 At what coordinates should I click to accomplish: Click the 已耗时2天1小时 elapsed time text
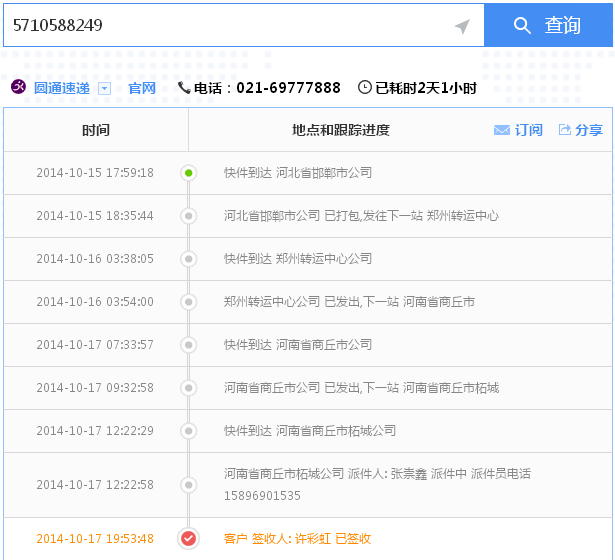click(426, 88)
